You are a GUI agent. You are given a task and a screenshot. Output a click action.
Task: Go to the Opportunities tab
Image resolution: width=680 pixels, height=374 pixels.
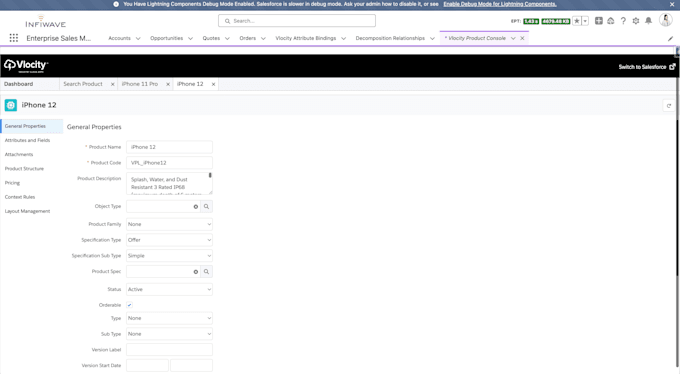click(167, 38)
